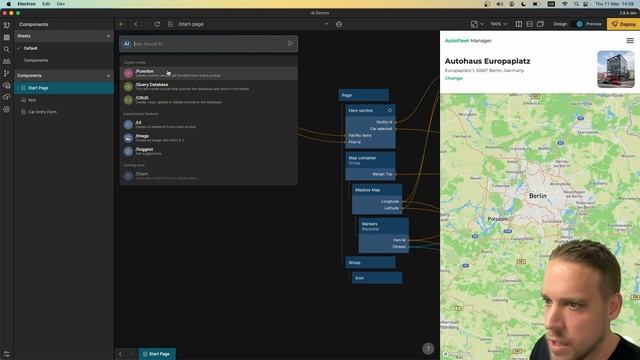Open the Electron menu
Image resolution: width=640 pixels, height=360 pixels.
coord(27,4)
